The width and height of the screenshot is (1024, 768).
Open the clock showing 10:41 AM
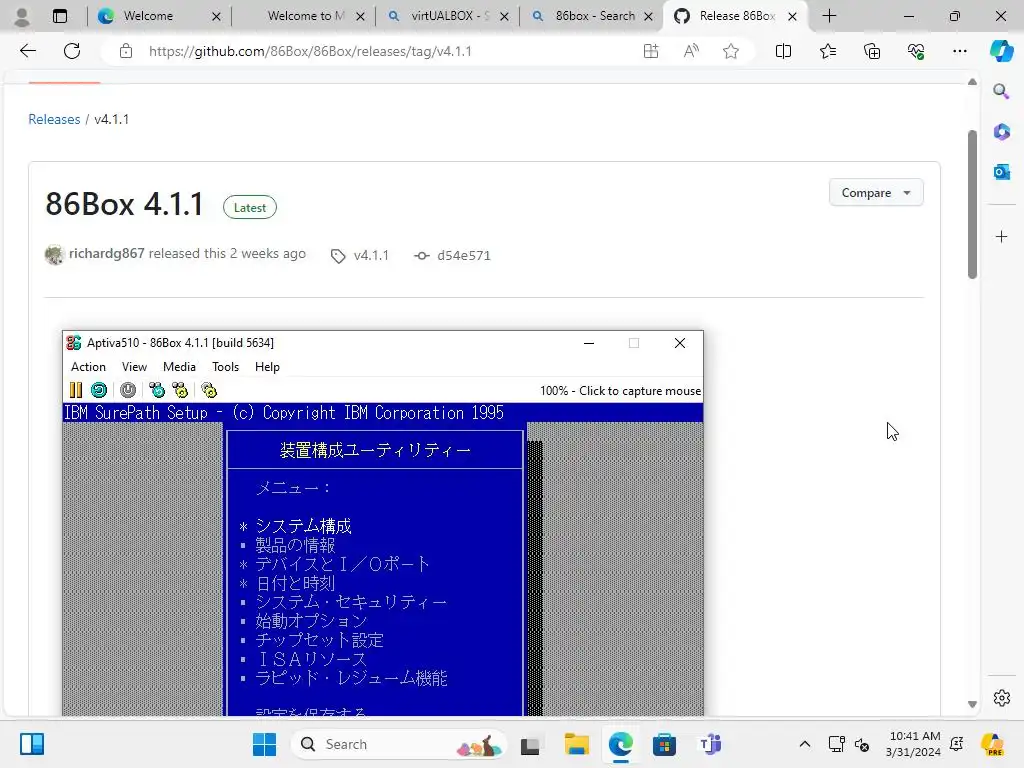914,744
